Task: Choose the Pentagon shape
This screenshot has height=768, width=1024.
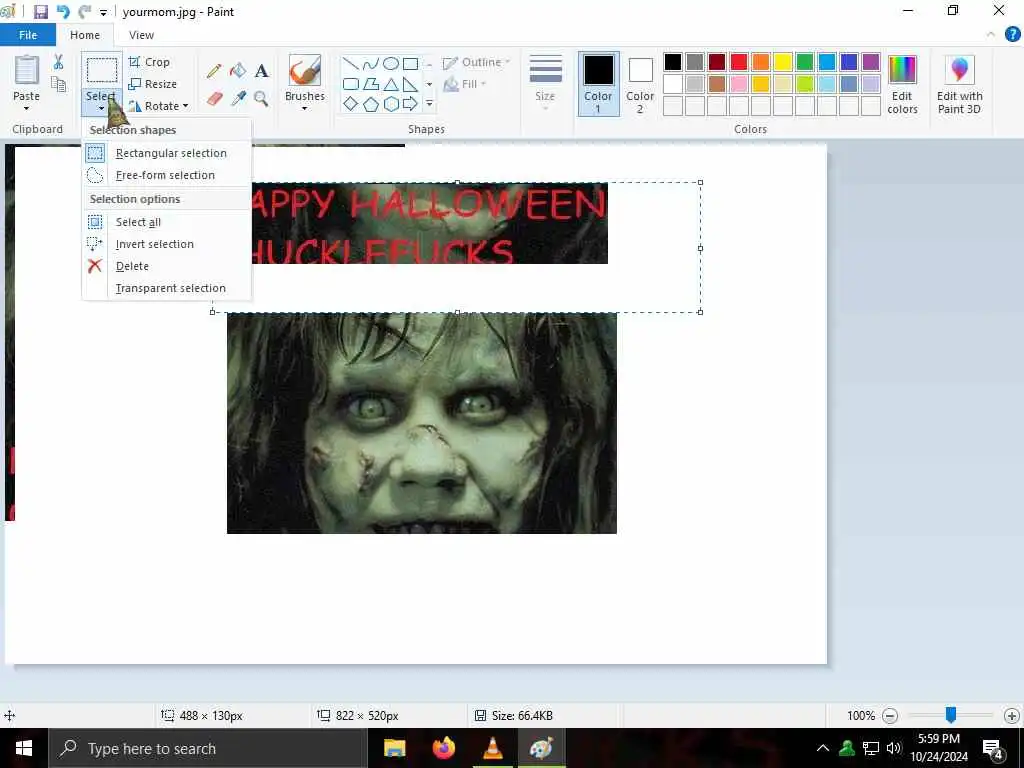Action: (x=371, y=104)
